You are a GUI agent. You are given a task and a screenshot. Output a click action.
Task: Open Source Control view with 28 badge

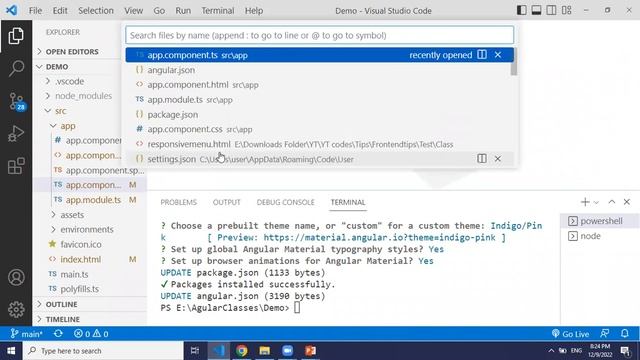[x=17, y=101]
